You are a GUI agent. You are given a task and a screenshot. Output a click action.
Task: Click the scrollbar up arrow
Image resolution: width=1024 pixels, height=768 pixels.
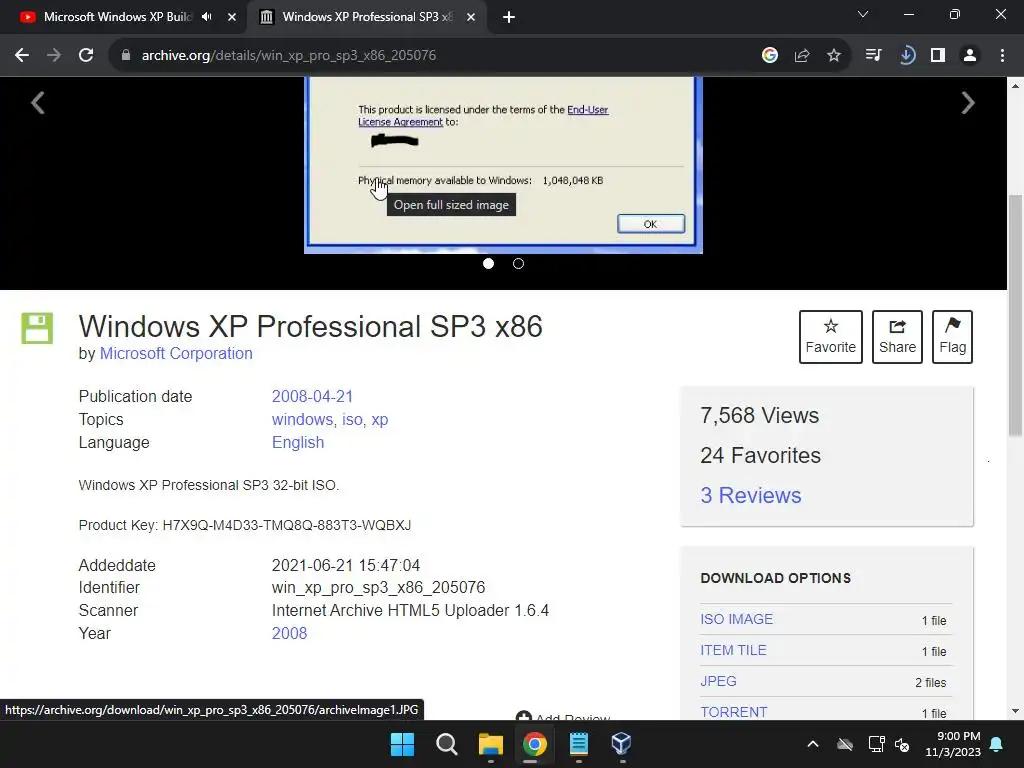click(x=1016, y=86)
